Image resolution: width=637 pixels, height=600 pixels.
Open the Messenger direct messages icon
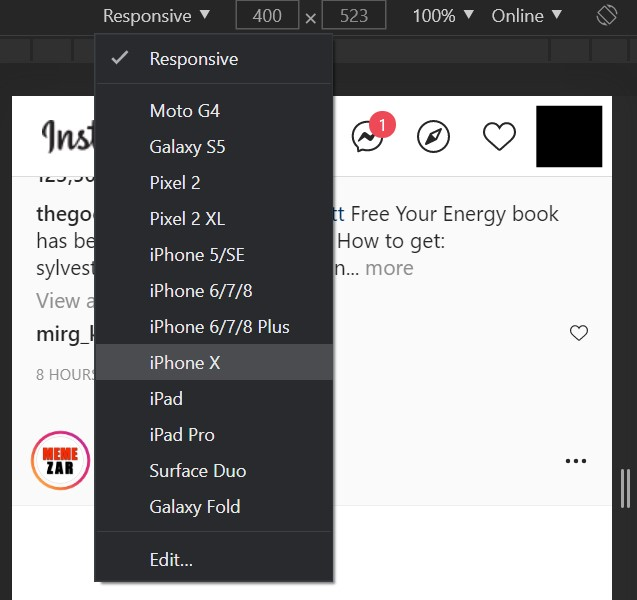[x=368, y=136]
